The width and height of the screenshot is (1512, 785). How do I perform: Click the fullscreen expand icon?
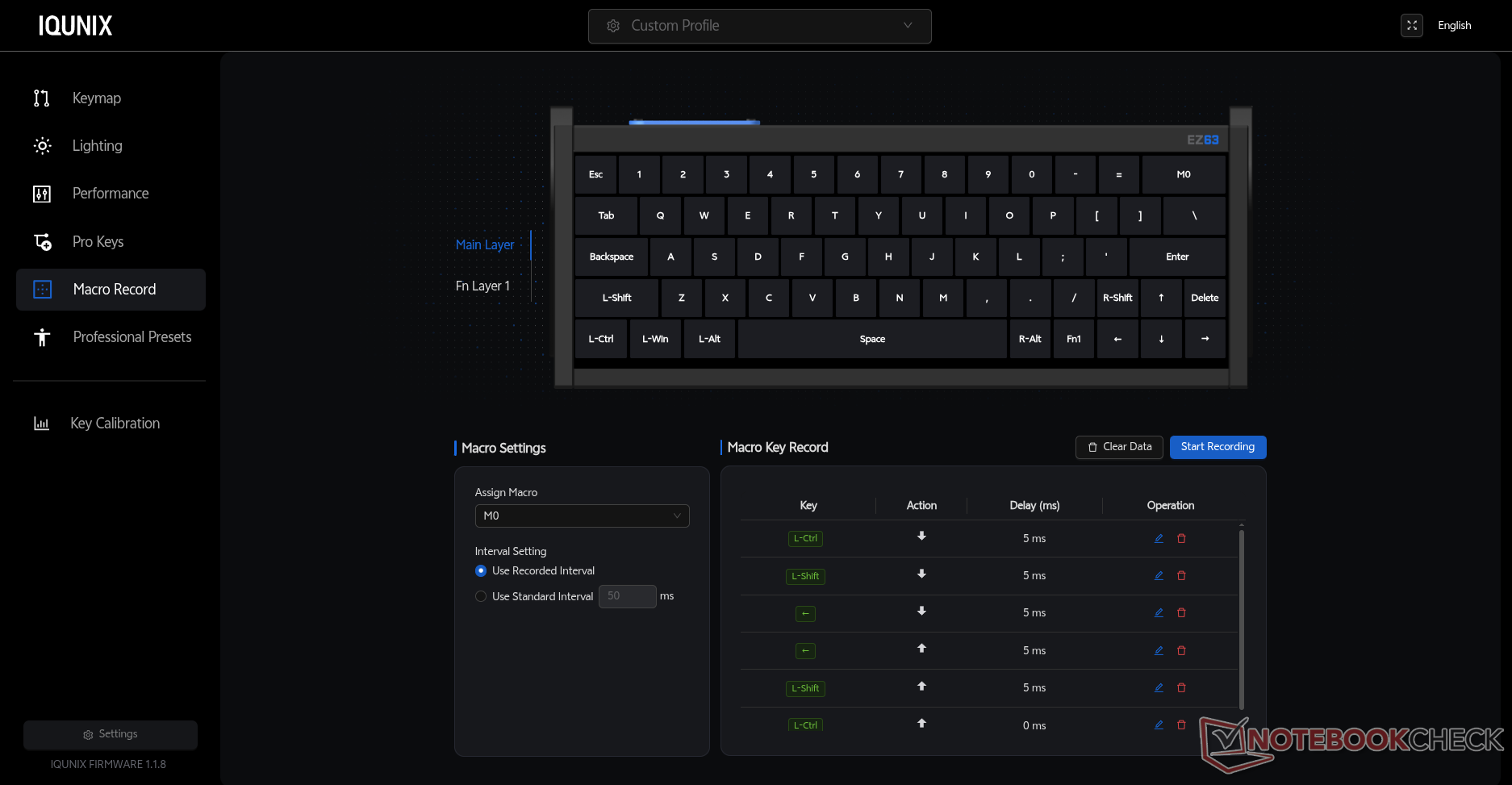[x=1412, y=26]
